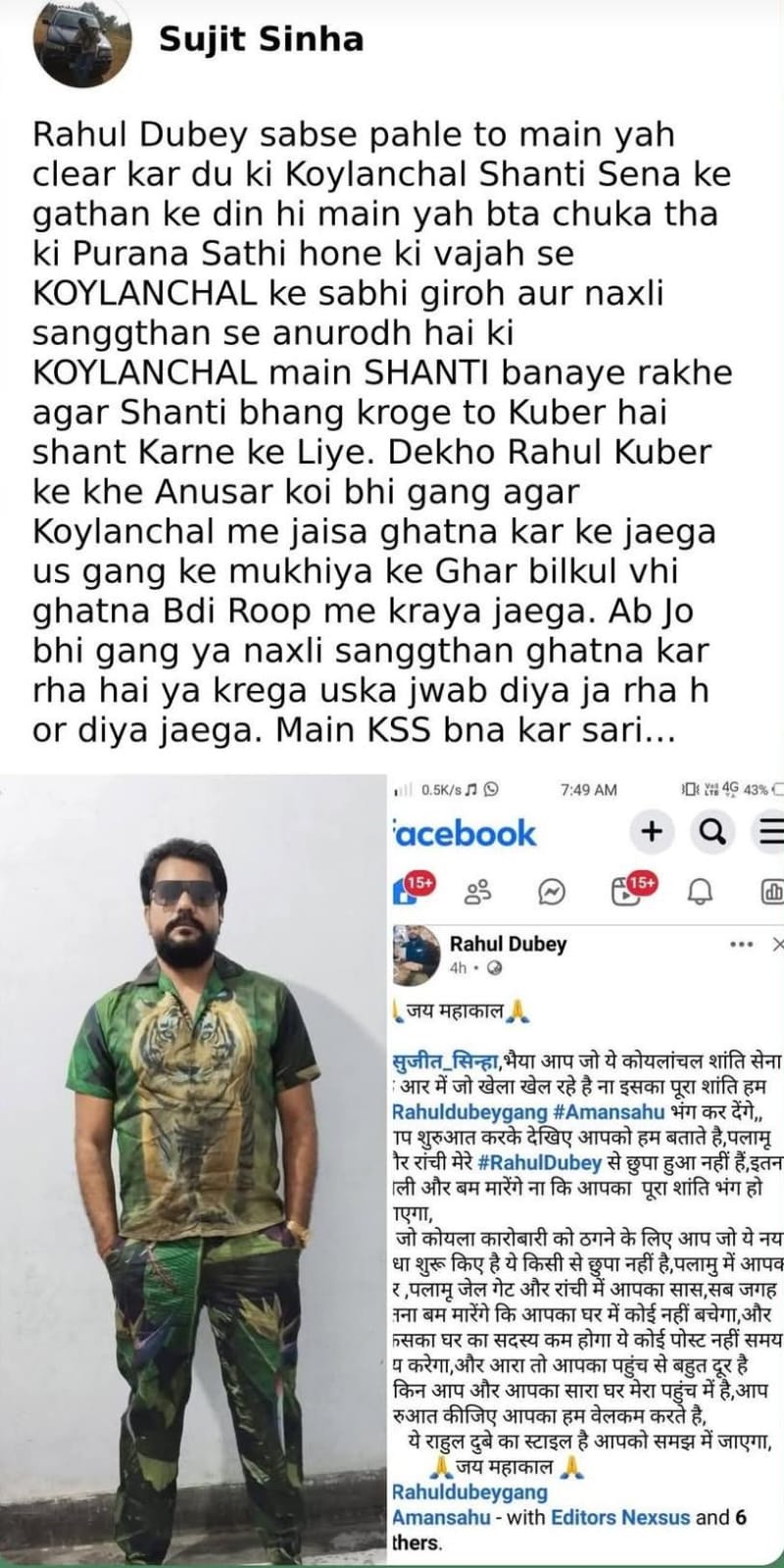This screenshot has height=1568, width=784.
Task: Open the dashboard chart icon
Action: (x=772, y=892)
